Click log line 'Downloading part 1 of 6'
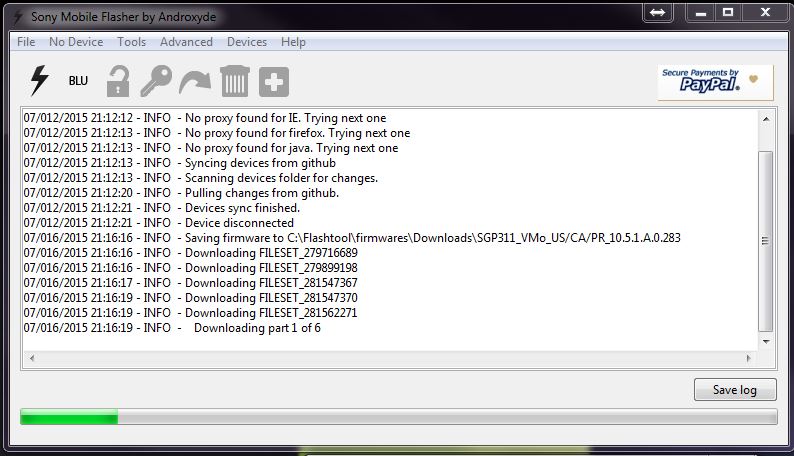This screenshot has width=794, height=456. point(172,328)
